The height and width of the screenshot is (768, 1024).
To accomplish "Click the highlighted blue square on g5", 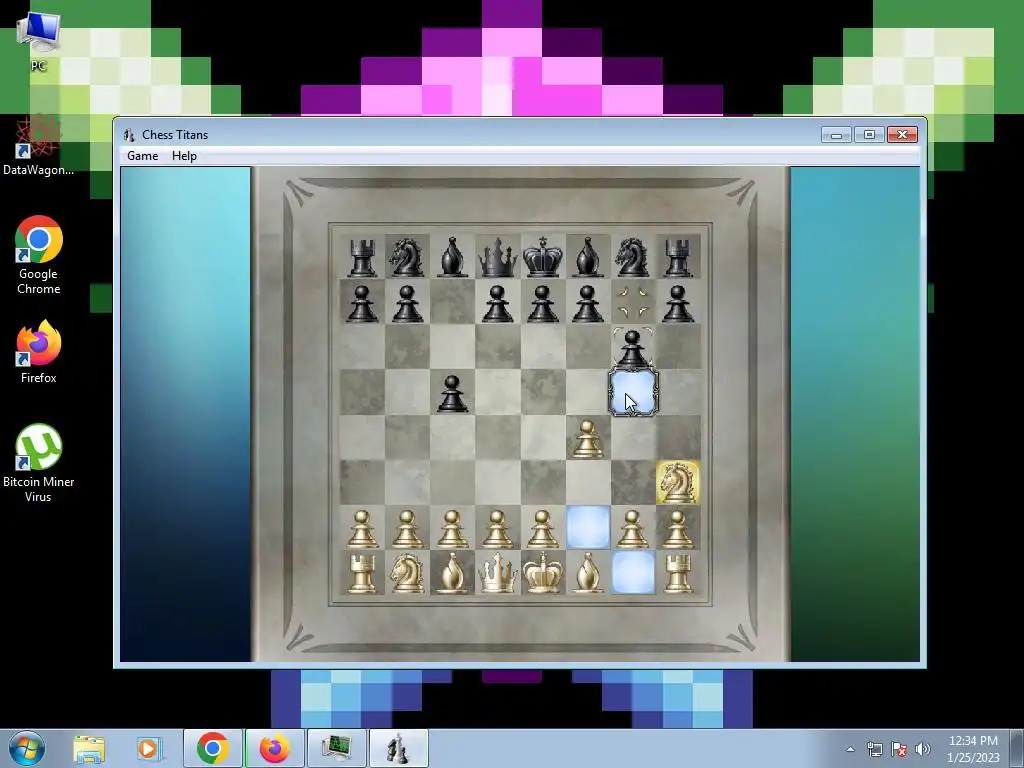I will [x=633, y=392].
